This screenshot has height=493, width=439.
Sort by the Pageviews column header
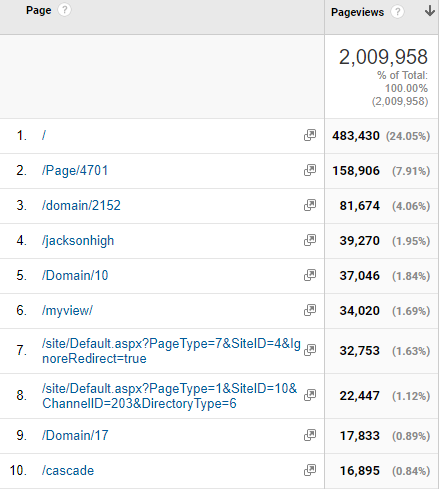pos(357,12)
